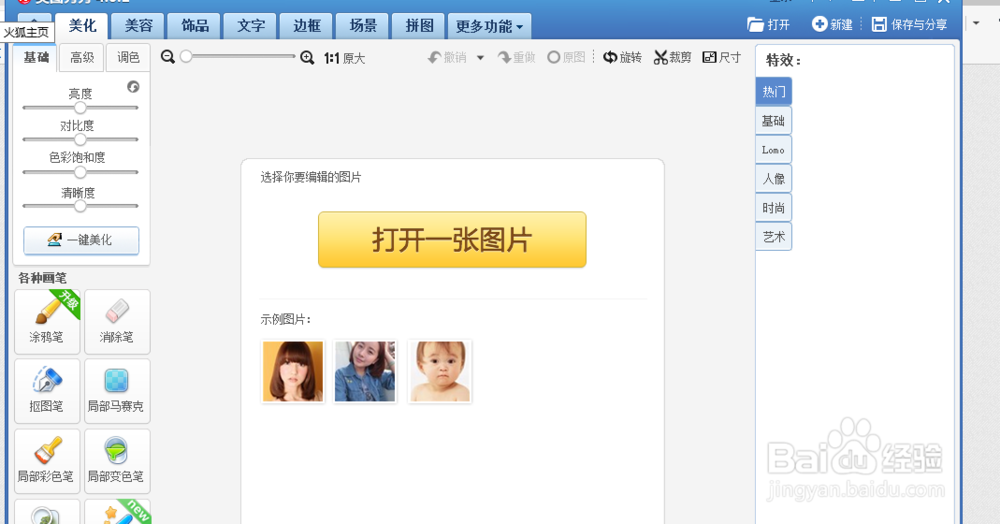The height and width of the screenshot is (524, 1000).
Task: Click the 清晰度 sharpness slider
Action: tap(80, 206)
